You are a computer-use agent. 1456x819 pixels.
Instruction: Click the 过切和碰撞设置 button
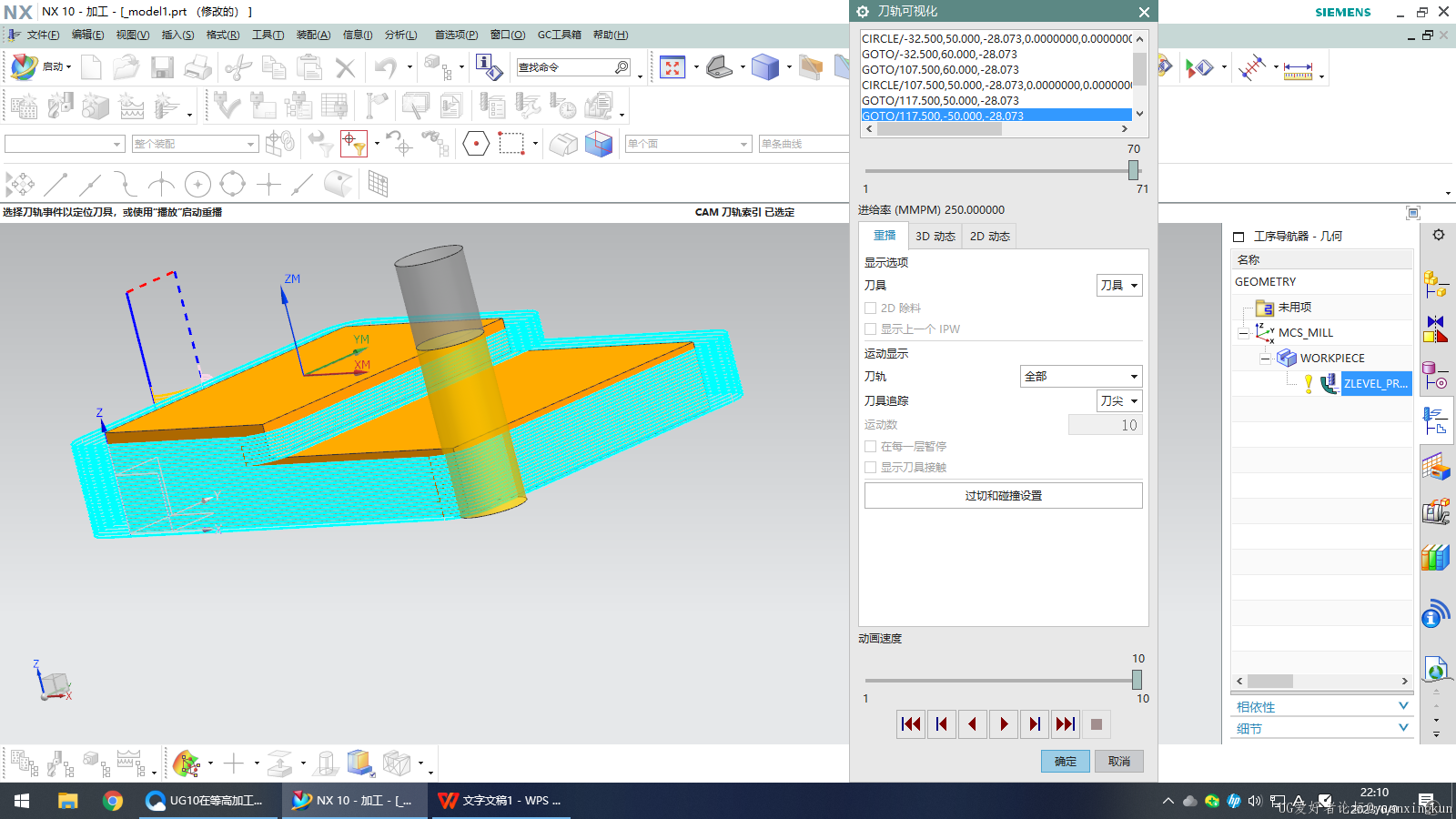tap(1003, 496)
